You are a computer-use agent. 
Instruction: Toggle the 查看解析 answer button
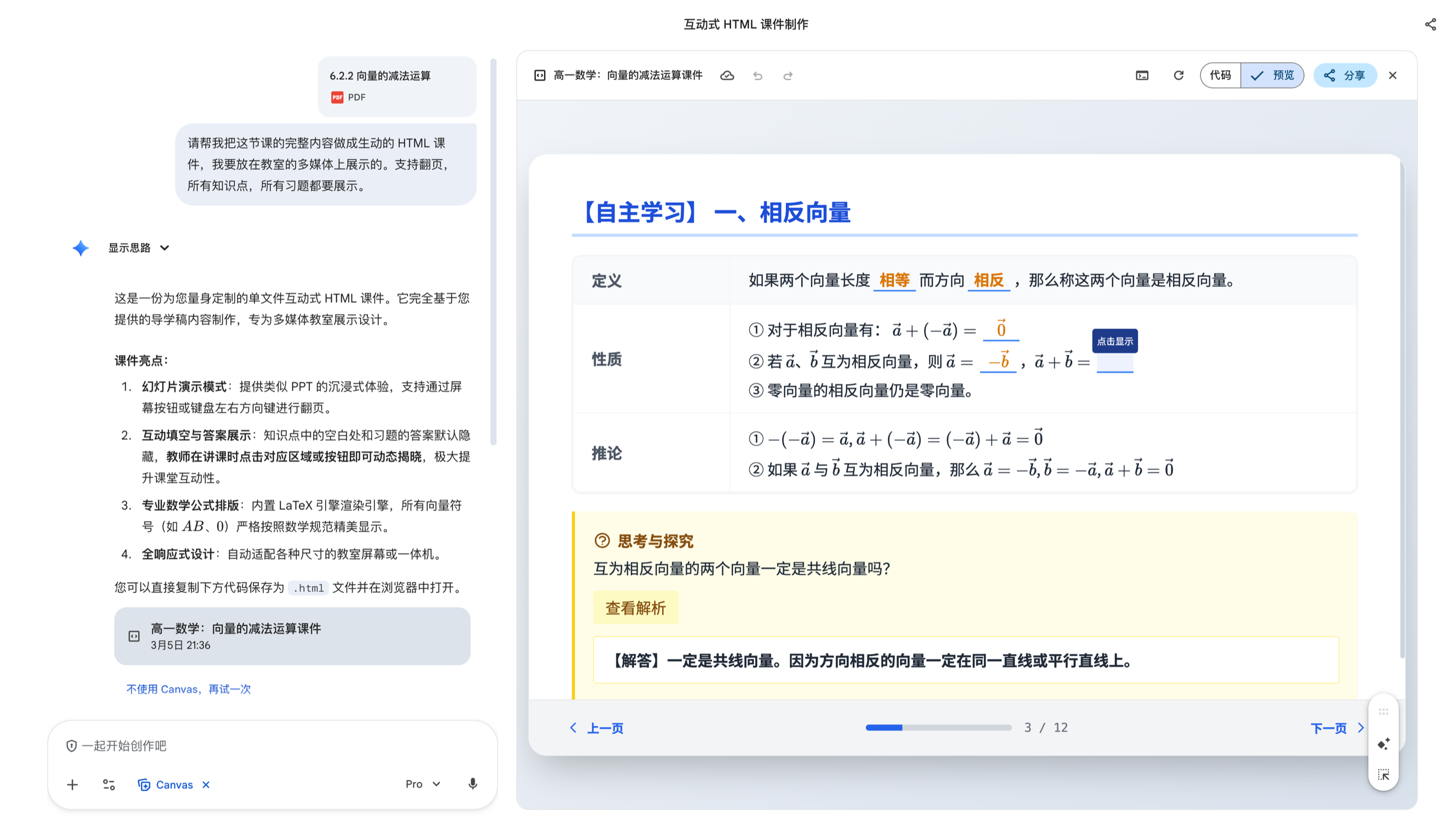tap(635, 608)
